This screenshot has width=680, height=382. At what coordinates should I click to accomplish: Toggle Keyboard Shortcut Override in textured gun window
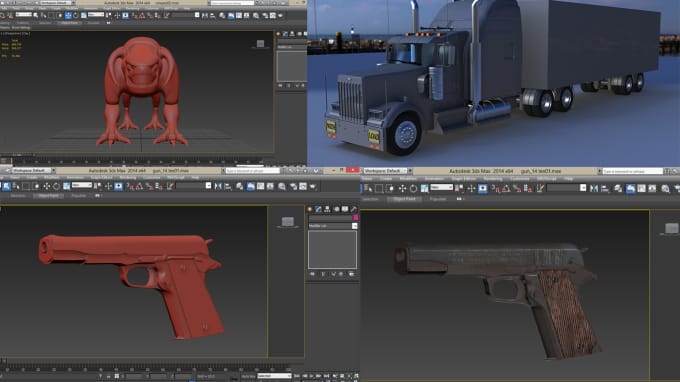tap(482, 188)
